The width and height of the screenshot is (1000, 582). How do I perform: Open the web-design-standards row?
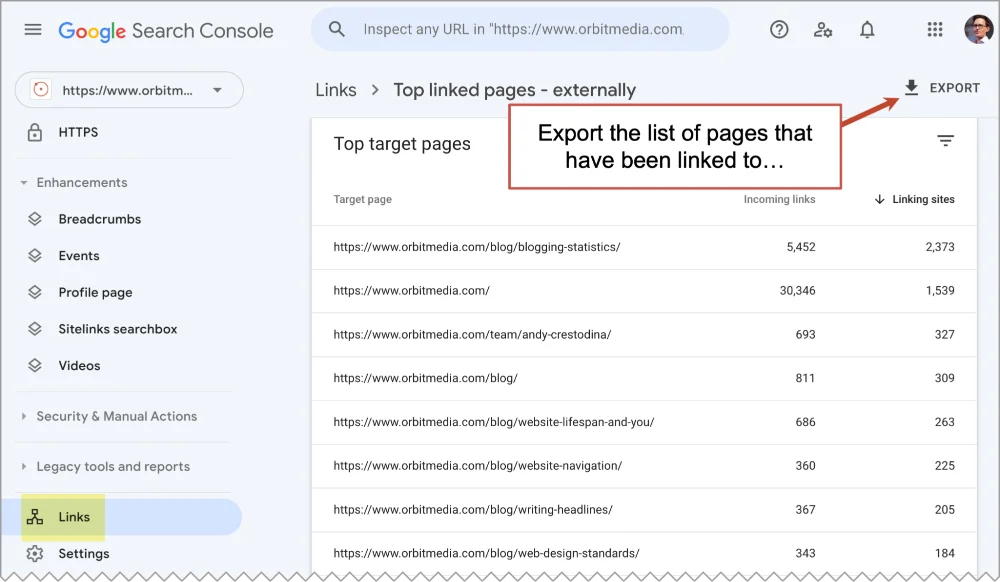coord(644,553)
